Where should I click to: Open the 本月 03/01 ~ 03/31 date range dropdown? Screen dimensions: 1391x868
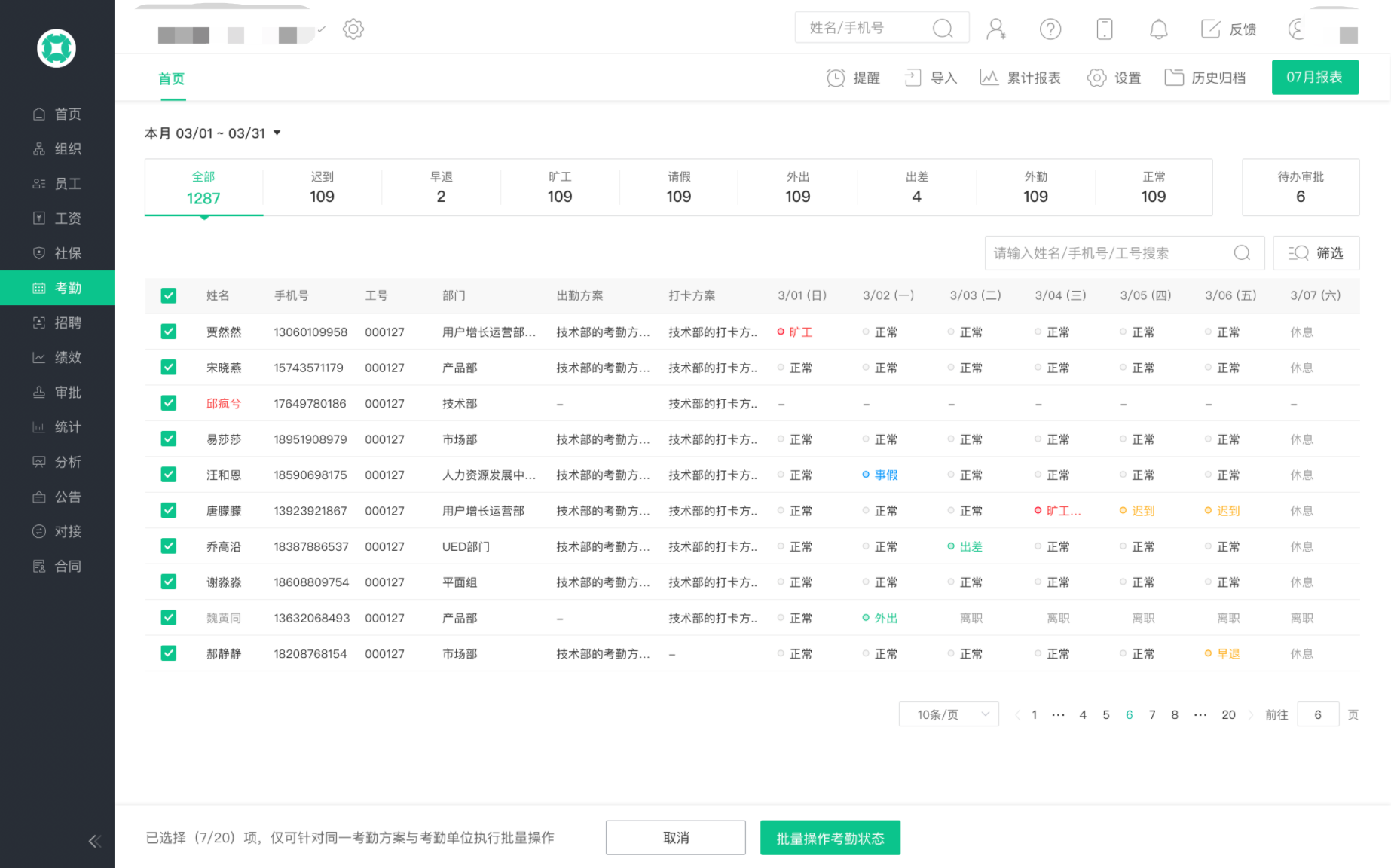click(213, 133)
